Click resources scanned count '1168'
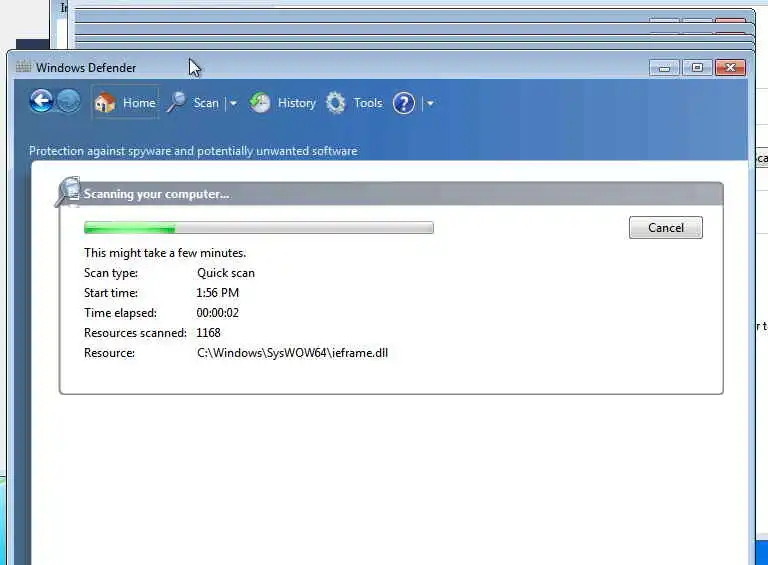 [x=208, y=333]
